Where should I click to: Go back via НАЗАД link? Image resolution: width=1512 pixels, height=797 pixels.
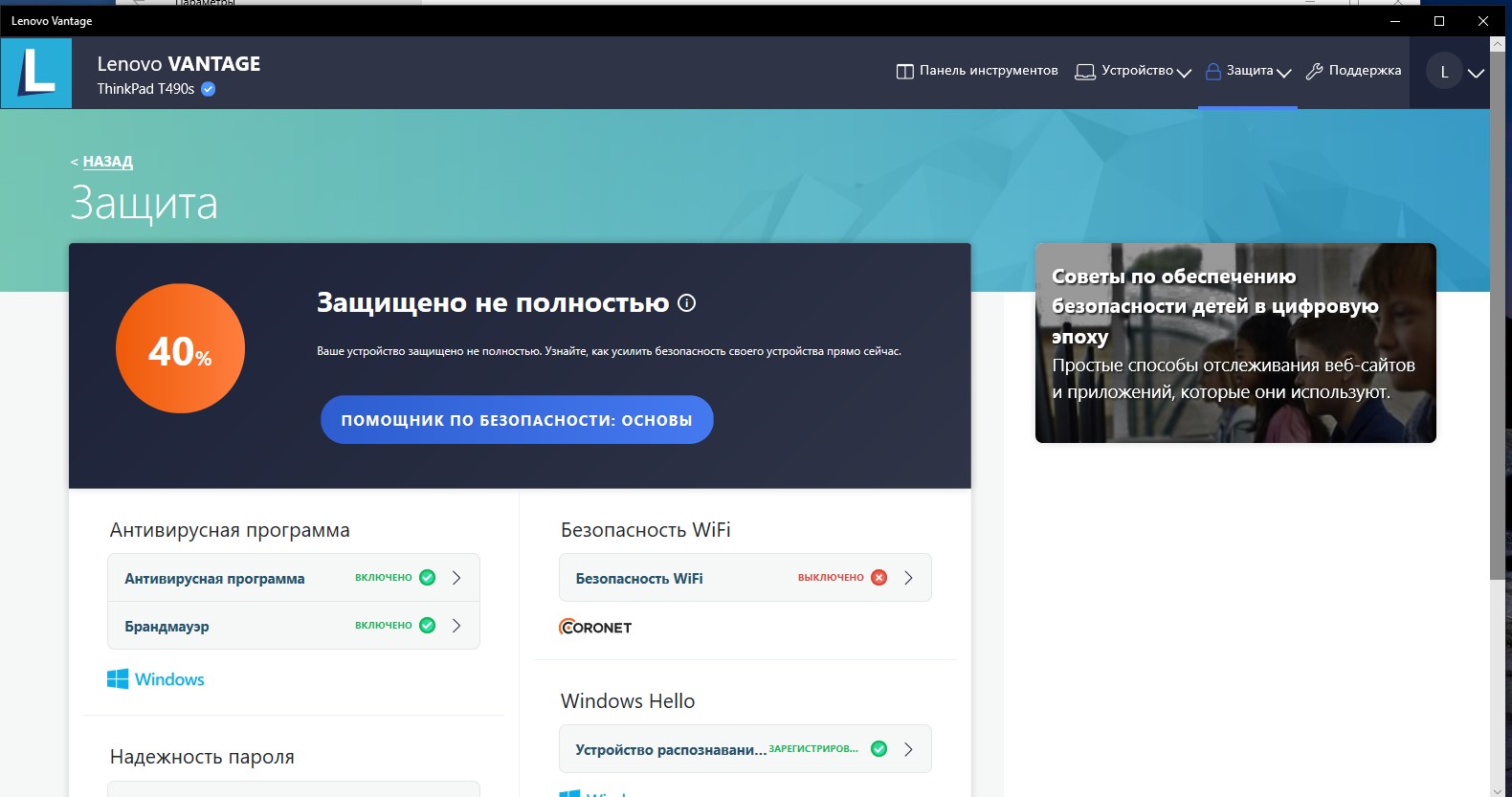tap(107, 162)
